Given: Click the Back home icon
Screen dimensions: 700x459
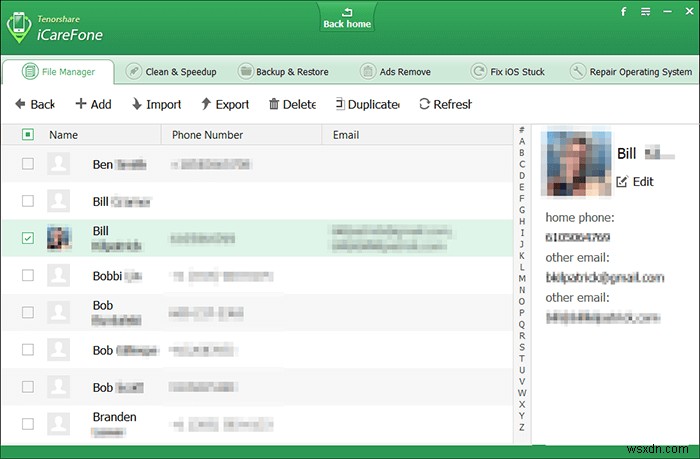Looking at the screenshot, I should 347,12.
